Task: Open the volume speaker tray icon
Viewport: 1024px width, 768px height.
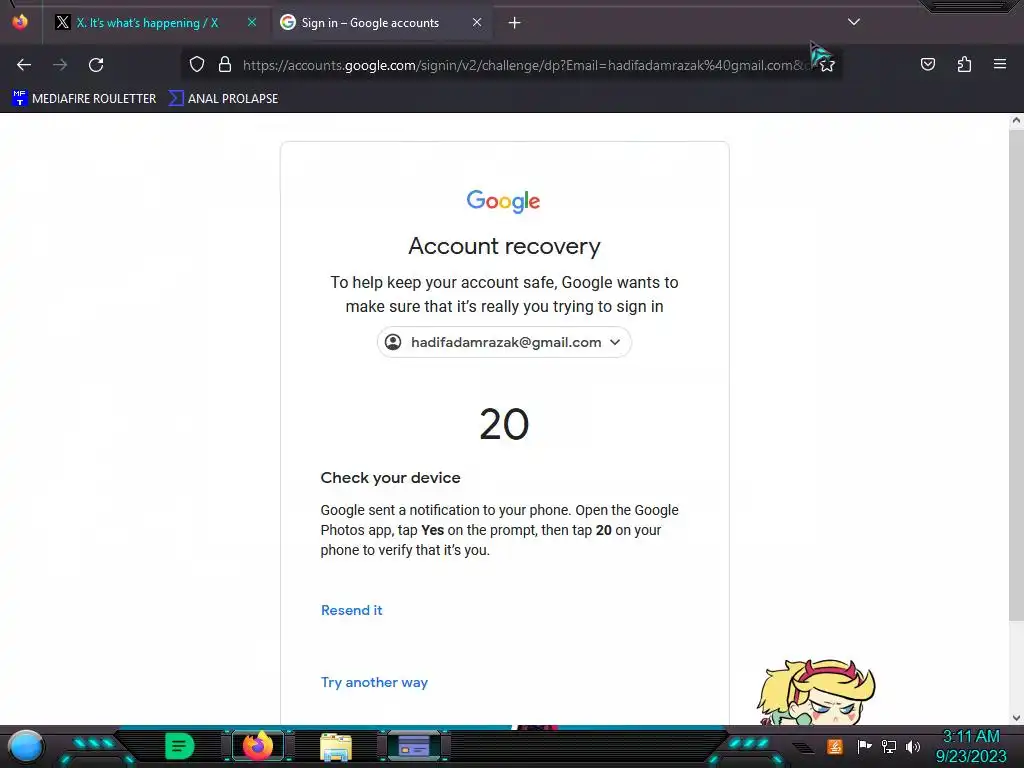Action: point(912,746)
